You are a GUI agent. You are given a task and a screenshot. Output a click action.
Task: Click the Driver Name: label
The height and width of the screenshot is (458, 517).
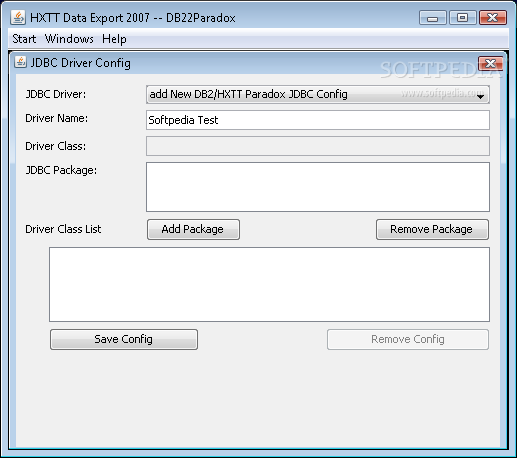click(x=56, y=118)
